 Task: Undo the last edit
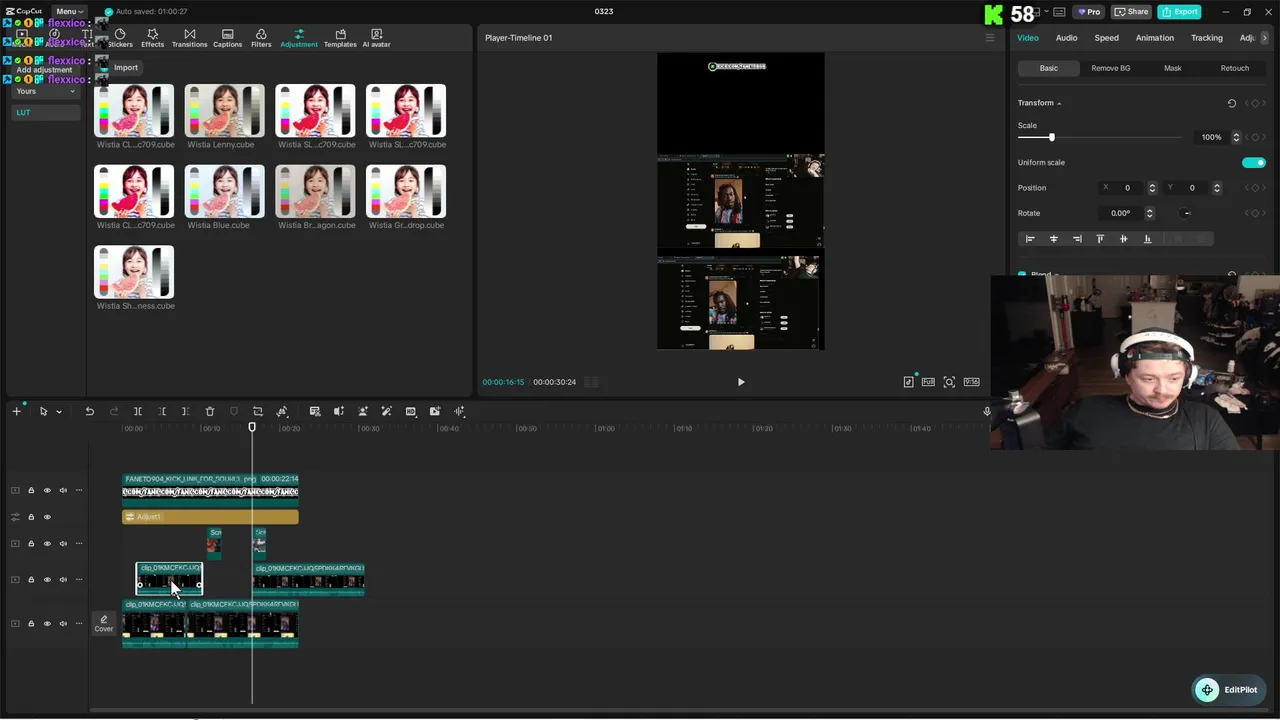[90, 411]
